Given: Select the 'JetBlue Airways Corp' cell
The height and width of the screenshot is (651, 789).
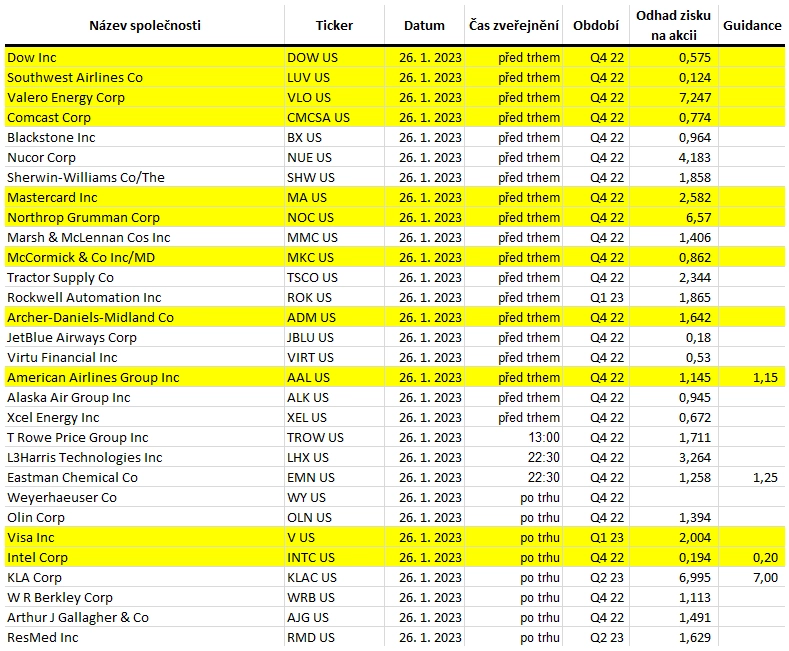Looking at the screenshot, I should [x=144, y=338].
